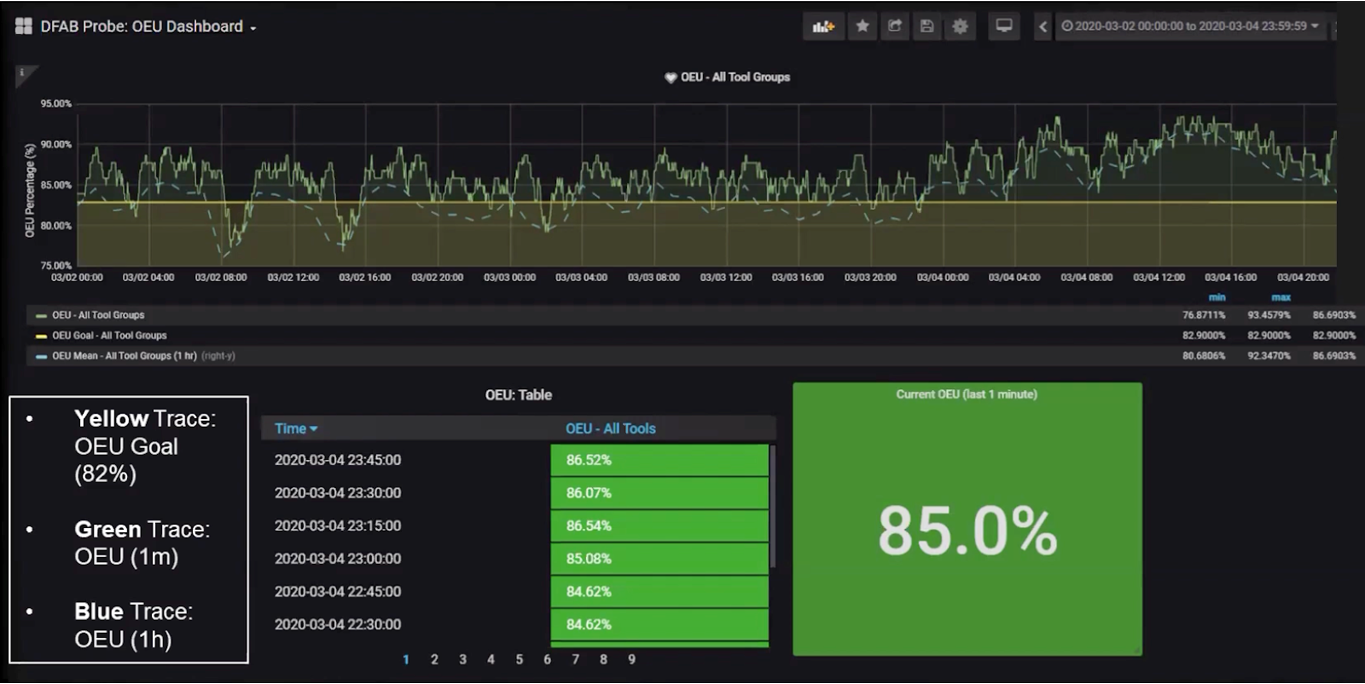Go to table page 4
The height and width of the screenshot is (684, 1365).
491,659
